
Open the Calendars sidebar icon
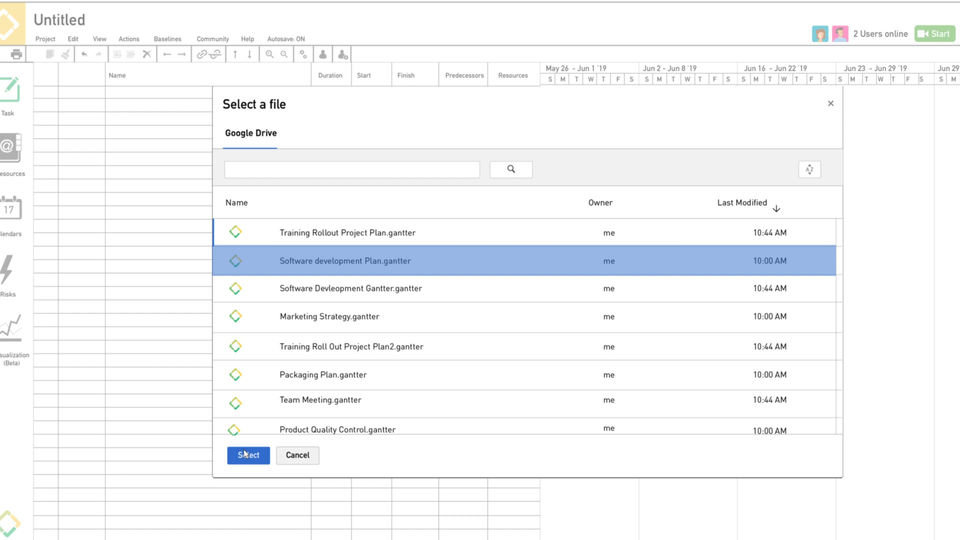click(9, 210)
